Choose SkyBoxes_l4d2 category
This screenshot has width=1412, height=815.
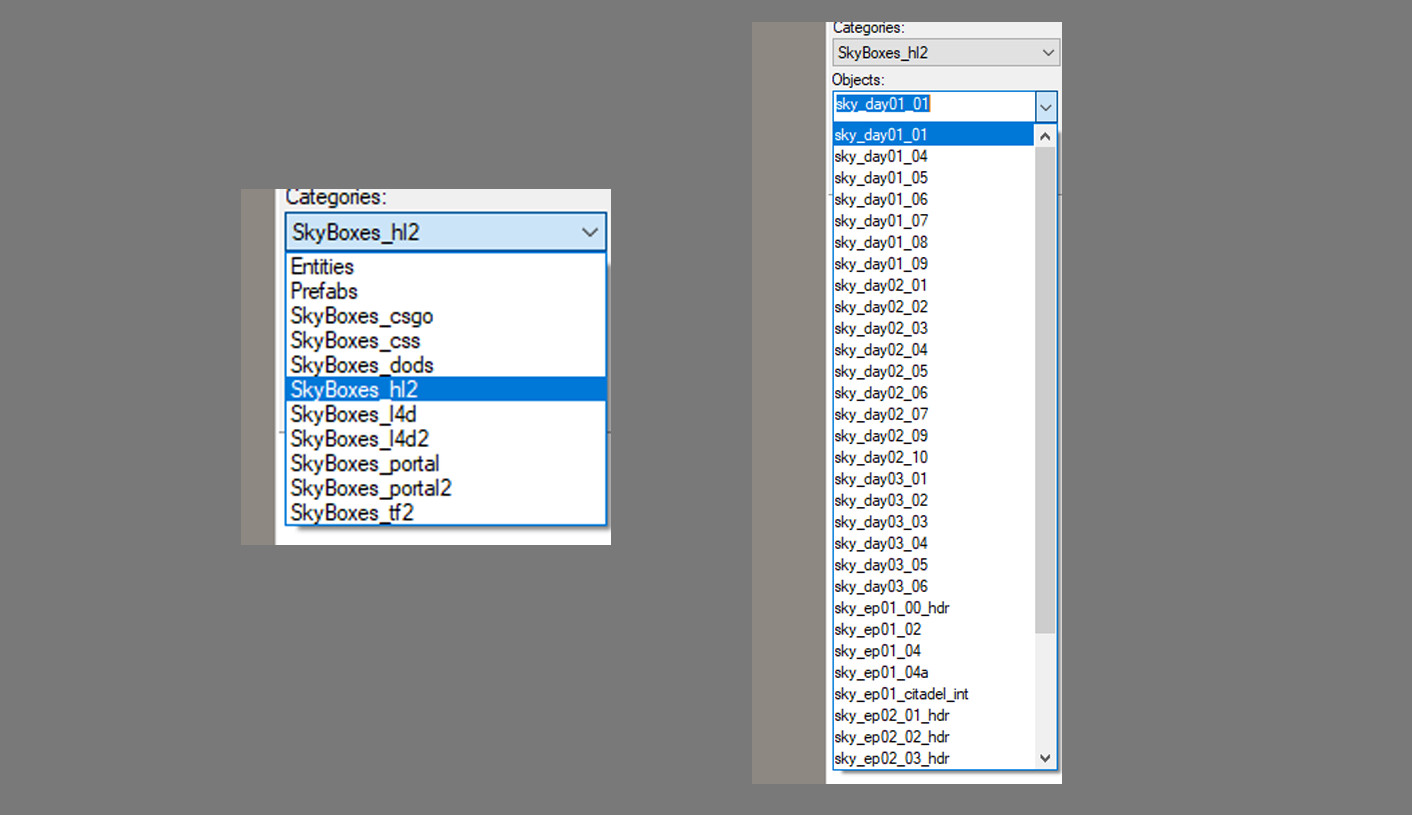click(x=359, y=439)
